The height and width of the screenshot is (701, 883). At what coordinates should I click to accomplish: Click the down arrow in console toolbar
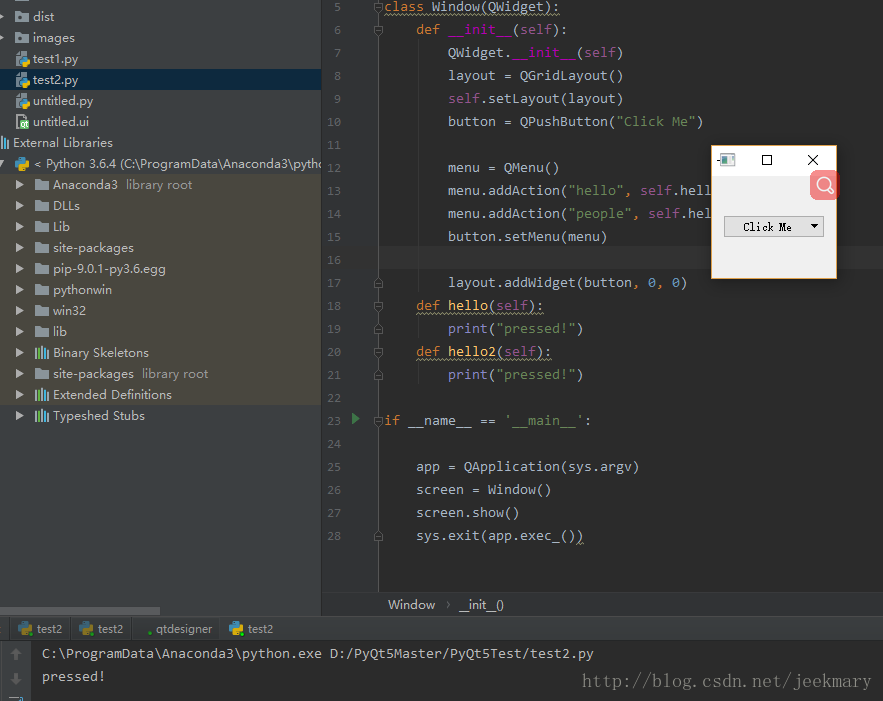[x=16, y=678]
